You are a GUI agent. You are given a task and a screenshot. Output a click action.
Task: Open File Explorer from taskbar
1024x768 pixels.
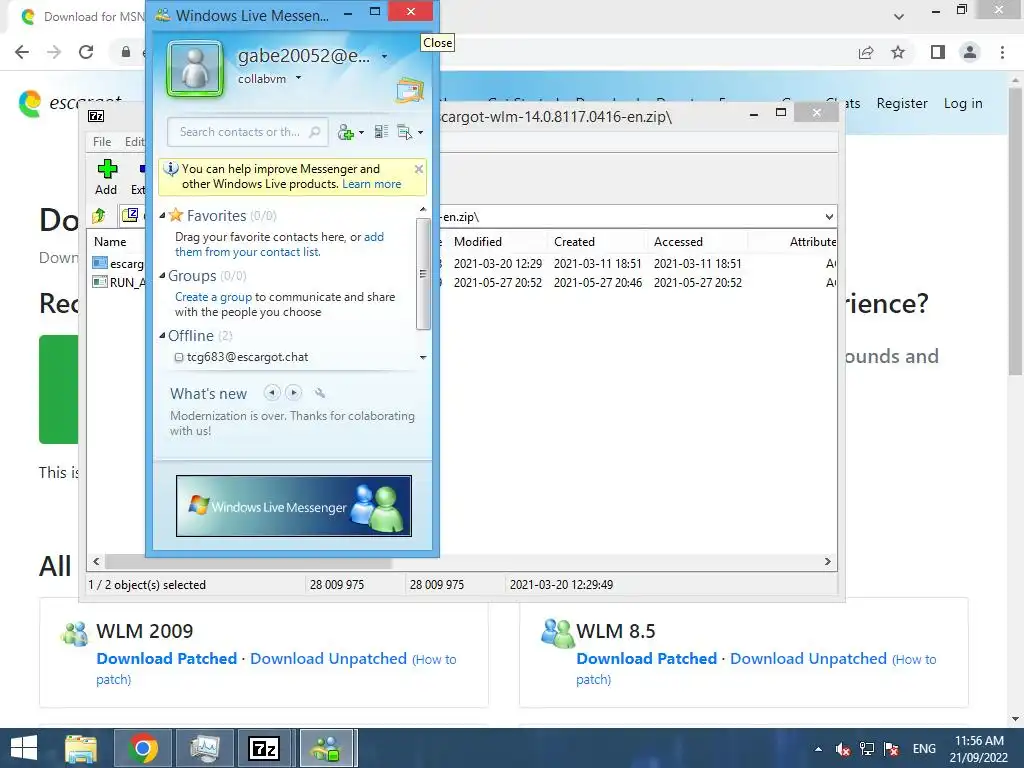pos(81,748)
